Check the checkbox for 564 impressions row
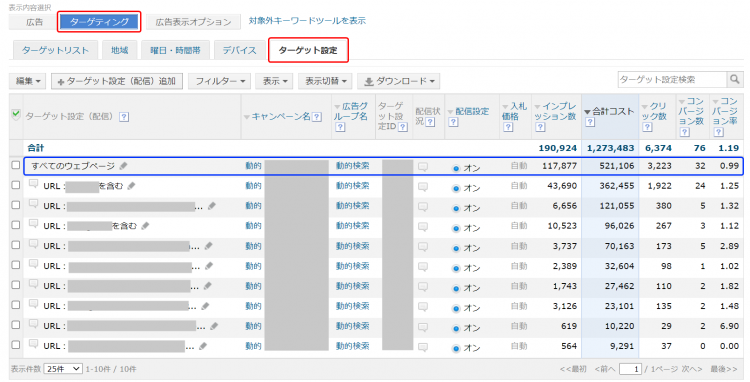This screenshot has height=382, width=750. coord(16,345)
